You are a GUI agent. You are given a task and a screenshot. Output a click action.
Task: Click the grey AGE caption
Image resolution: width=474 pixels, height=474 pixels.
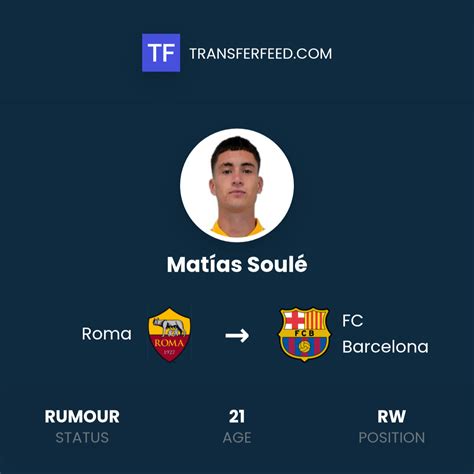point(237,438)
